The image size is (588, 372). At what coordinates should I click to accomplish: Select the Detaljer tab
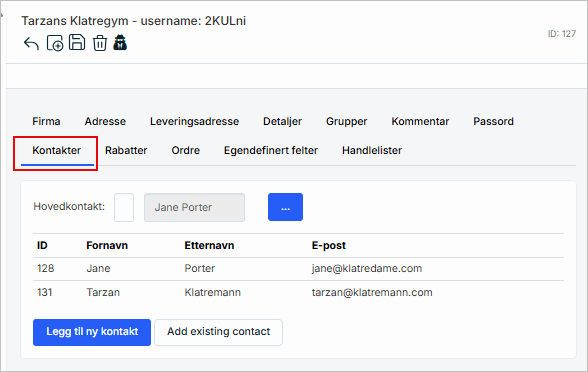[282, 122]
